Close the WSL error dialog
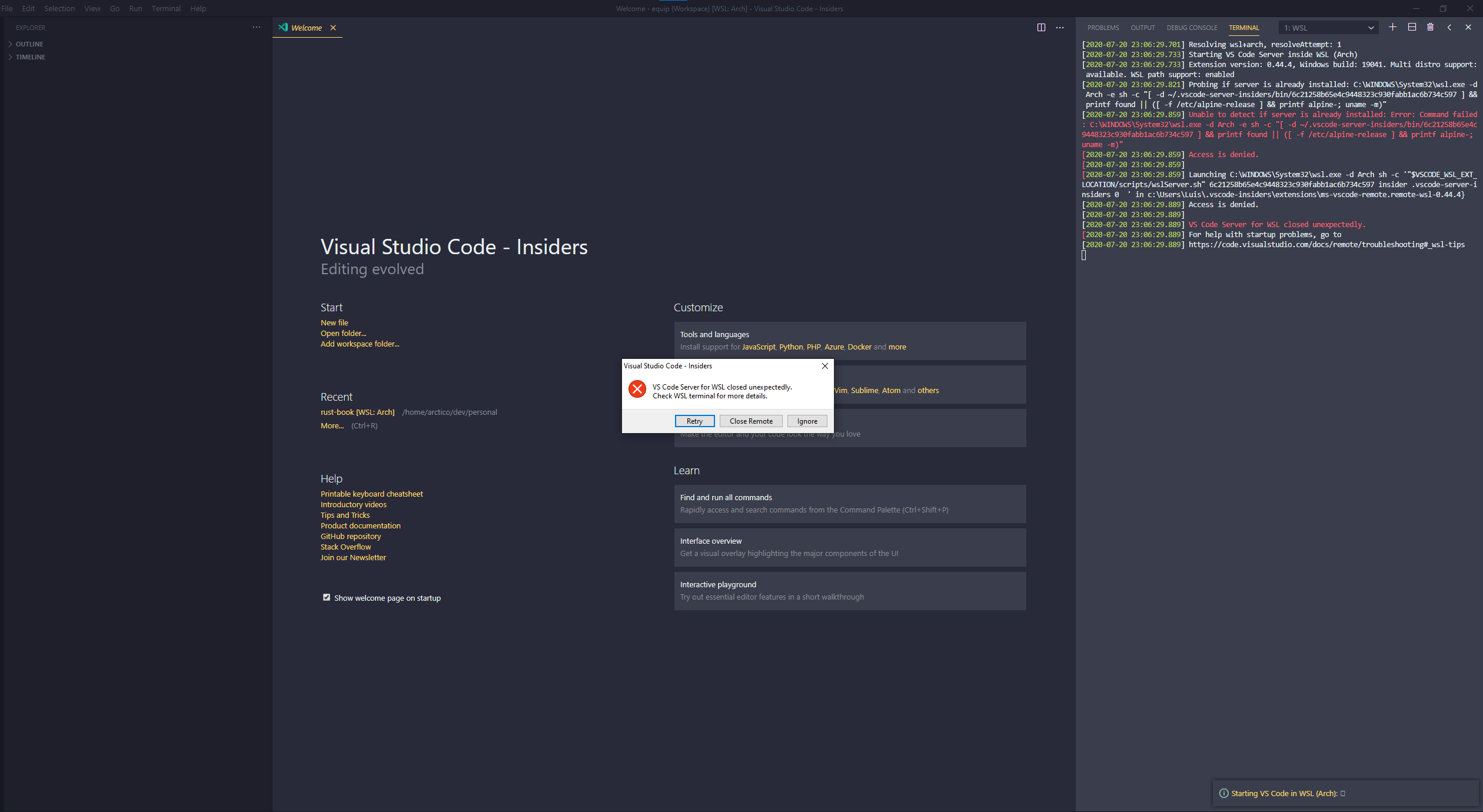This screenshot has height=812, width=1483. point(825,366)
